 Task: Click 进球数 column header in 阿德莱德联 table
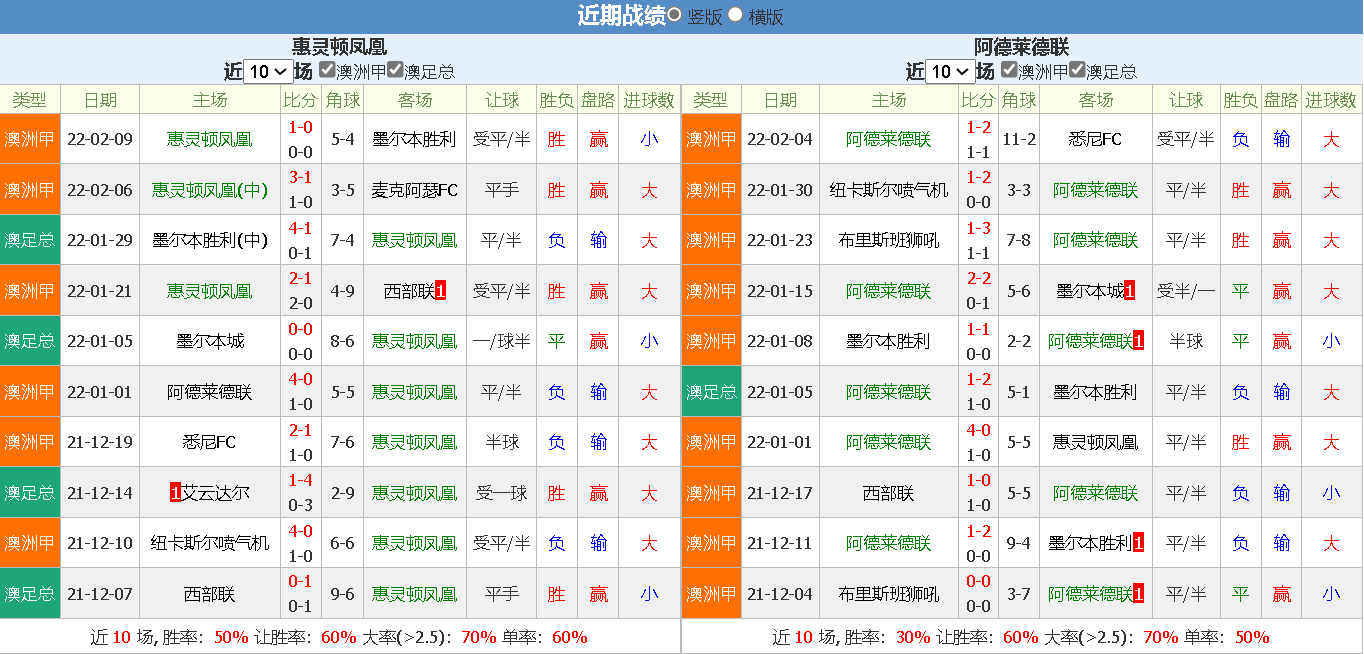[1332, 100]
